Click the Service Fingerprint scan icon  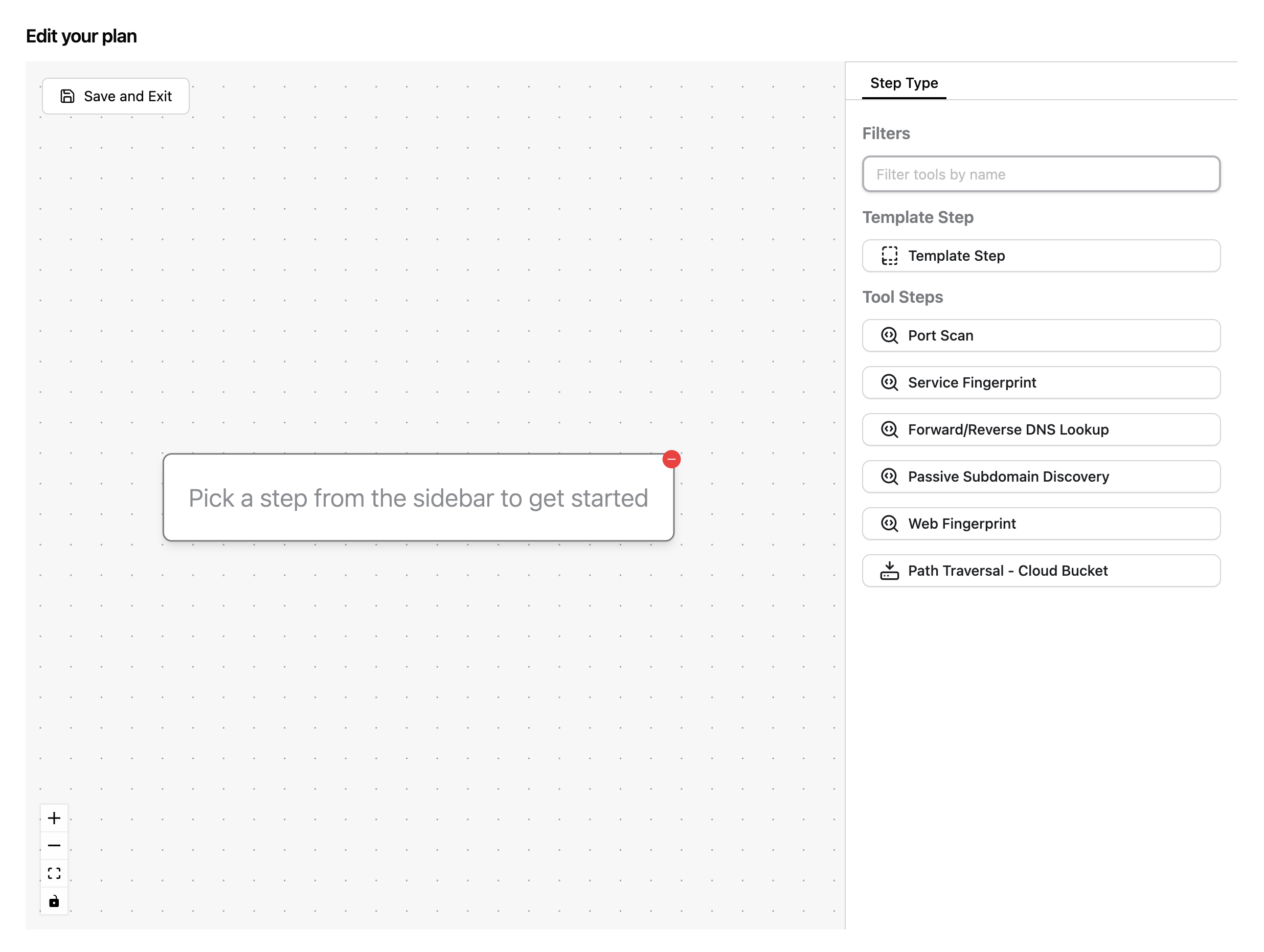pyautogui.click(x=889, y=382)
